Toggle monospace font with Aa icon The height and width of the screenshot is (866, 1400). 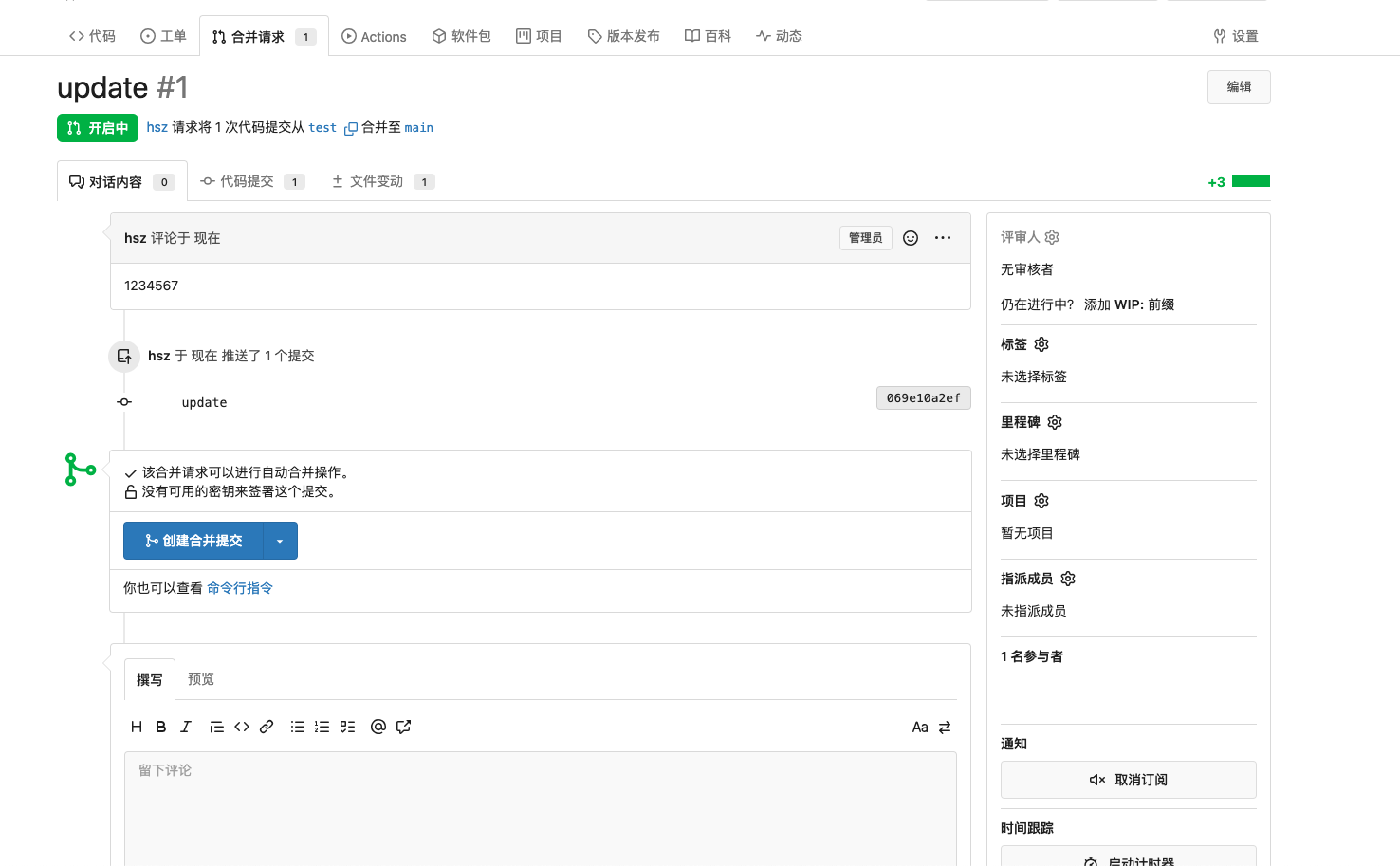(x=920, y=728)
